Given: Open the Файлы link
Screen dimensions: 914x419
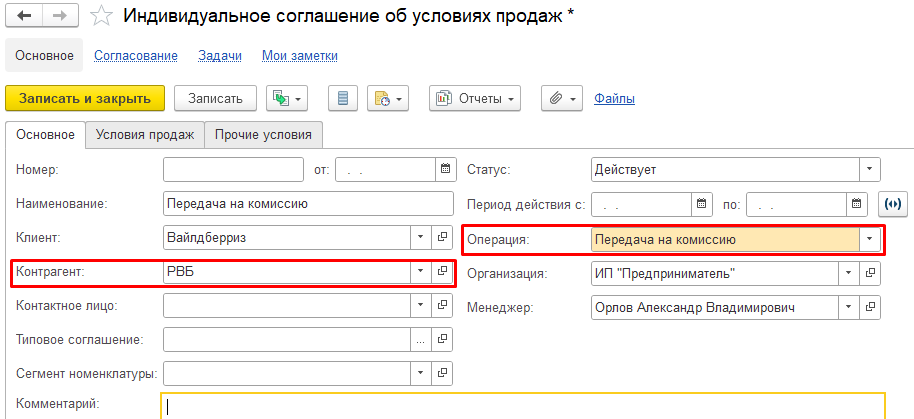Looking at the screenshot, I should point(614,98).
